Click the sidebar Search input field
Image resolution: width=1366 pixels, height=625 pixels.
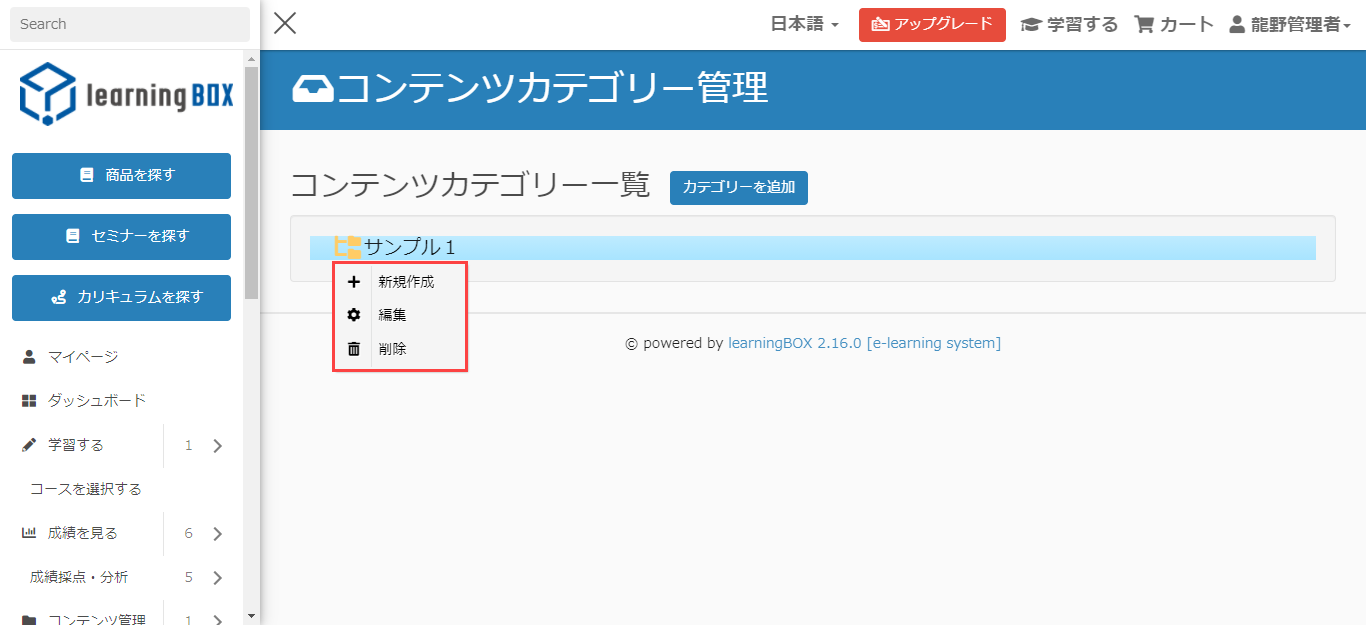click(x=129, y=24)
